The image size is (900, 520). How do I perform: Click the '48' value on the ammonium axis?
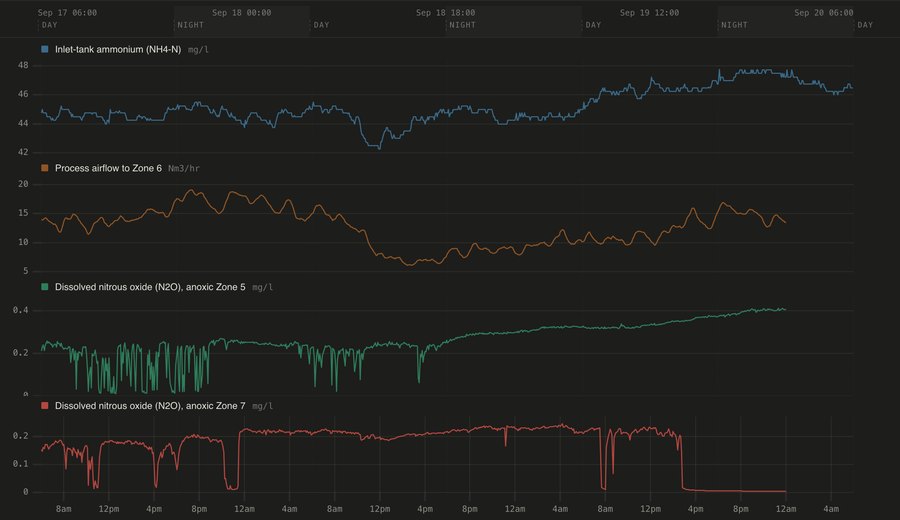tap(23, 65)
